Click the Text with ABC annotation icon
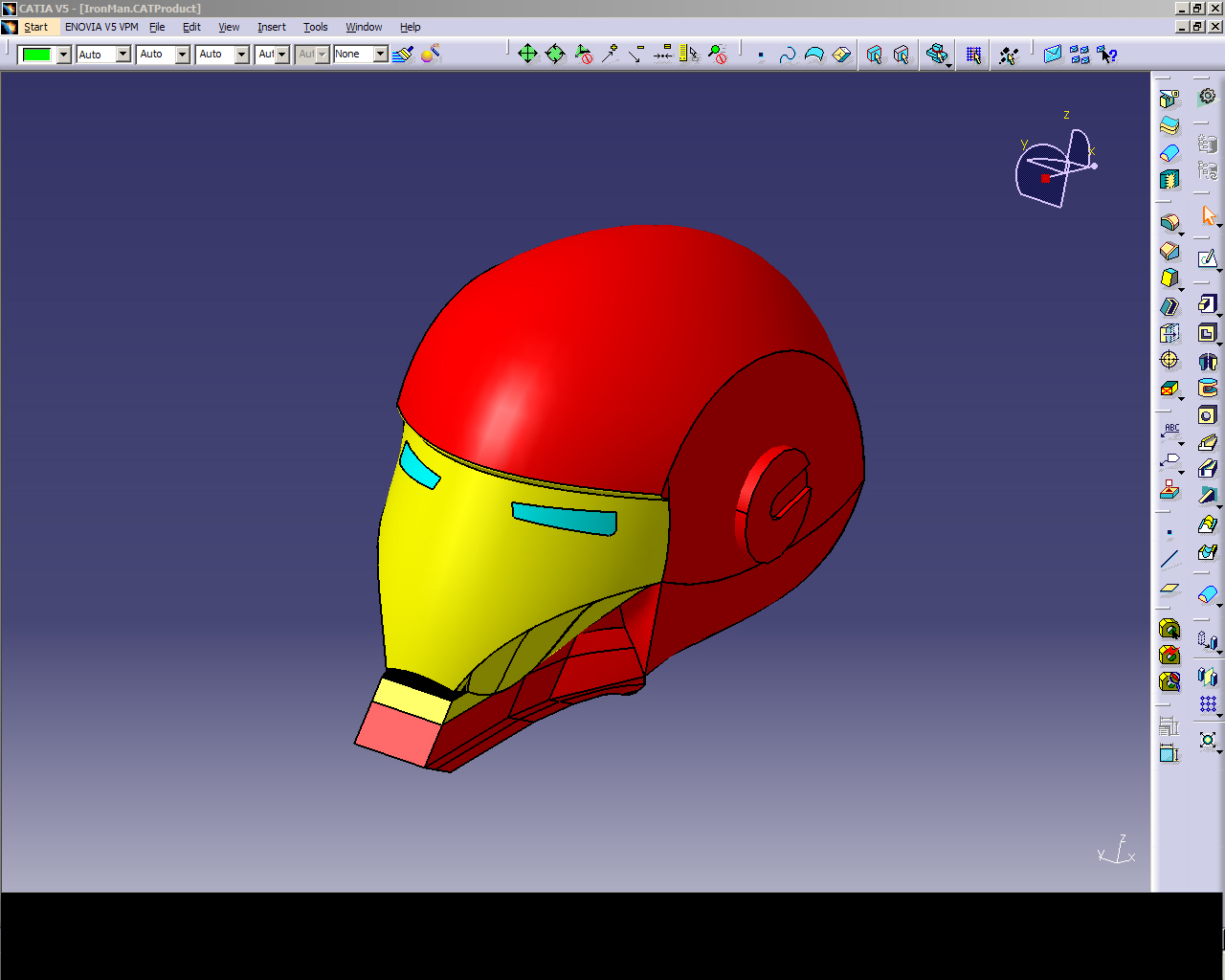 pyautogui.click(x=1170, y=432)
